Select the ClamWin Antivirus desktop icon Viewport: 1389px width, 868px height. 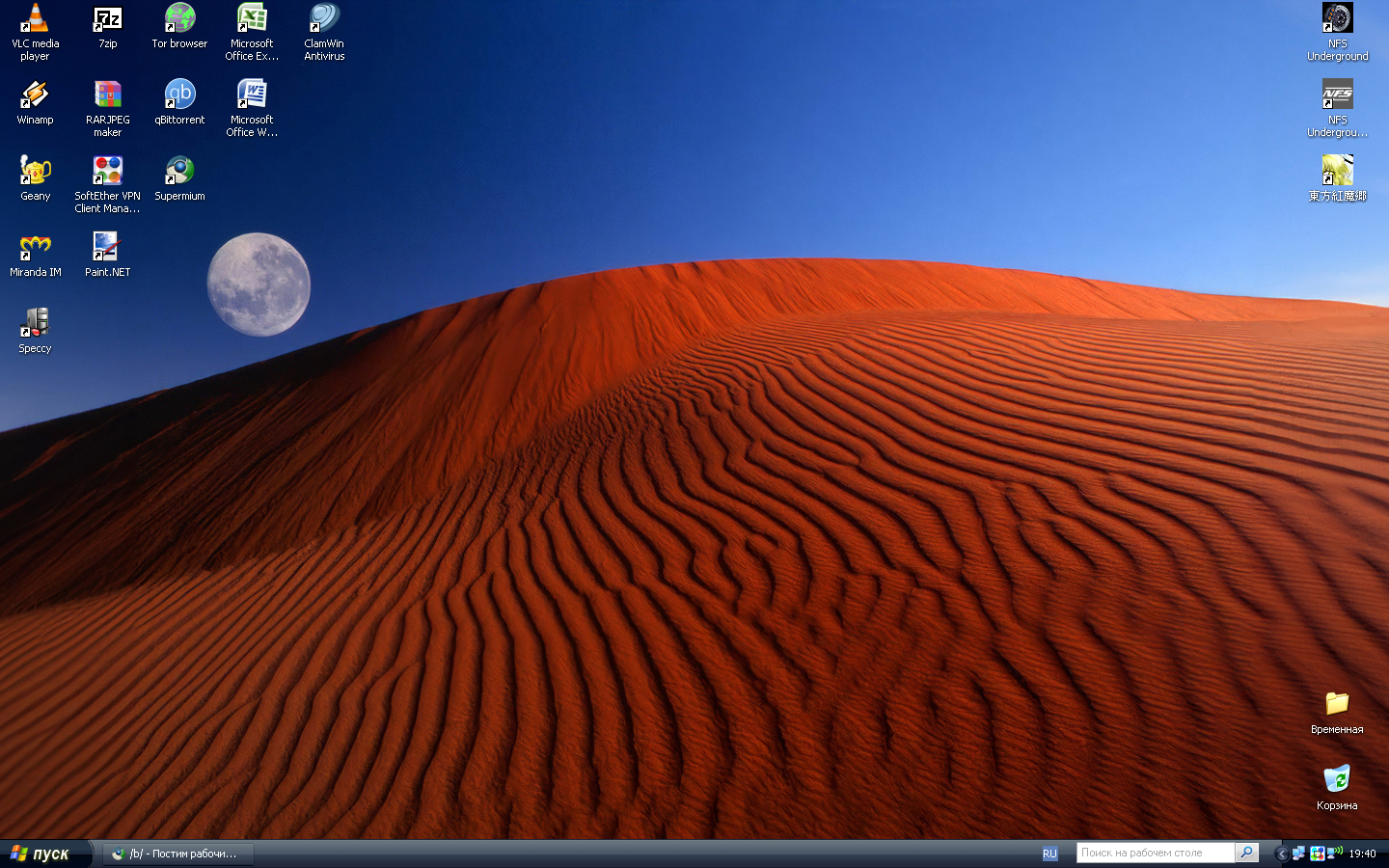tap(324, 32)
